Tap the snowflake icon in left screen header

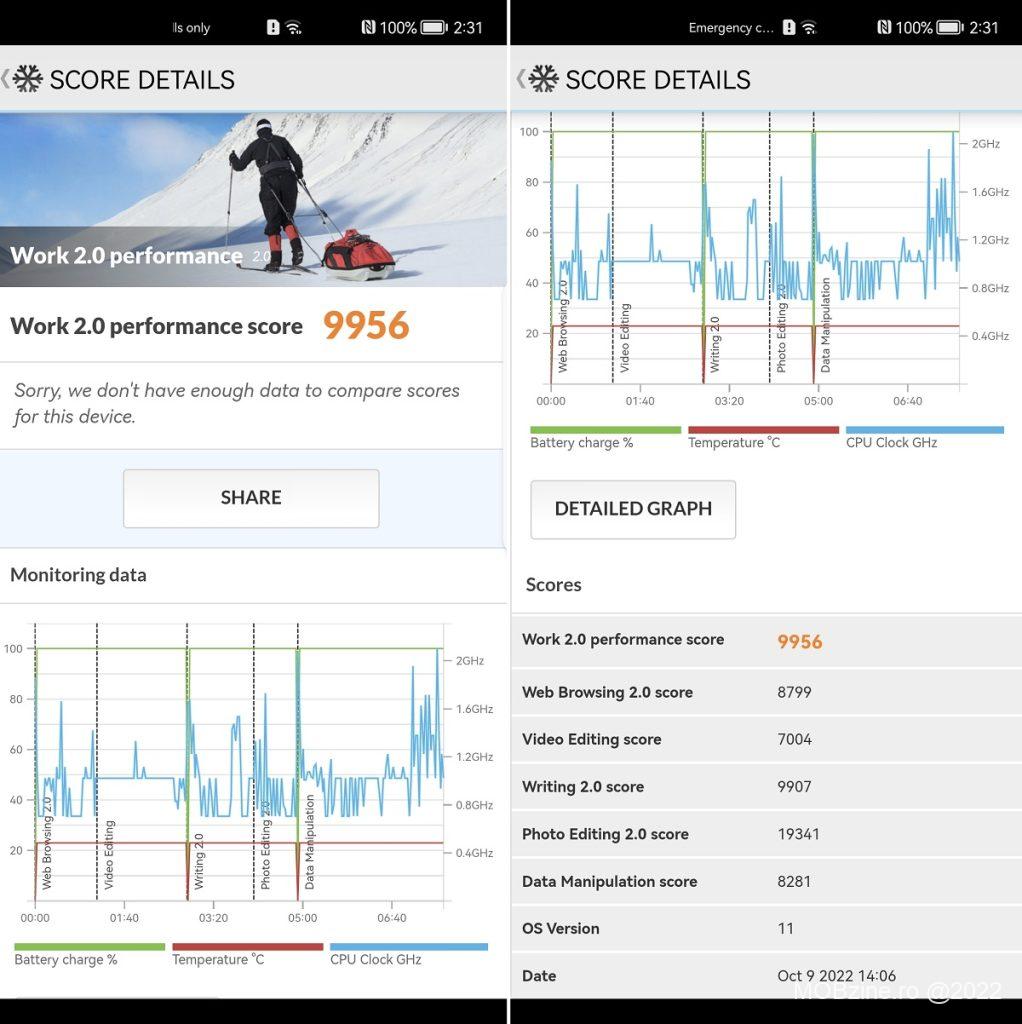coord(27,79)
